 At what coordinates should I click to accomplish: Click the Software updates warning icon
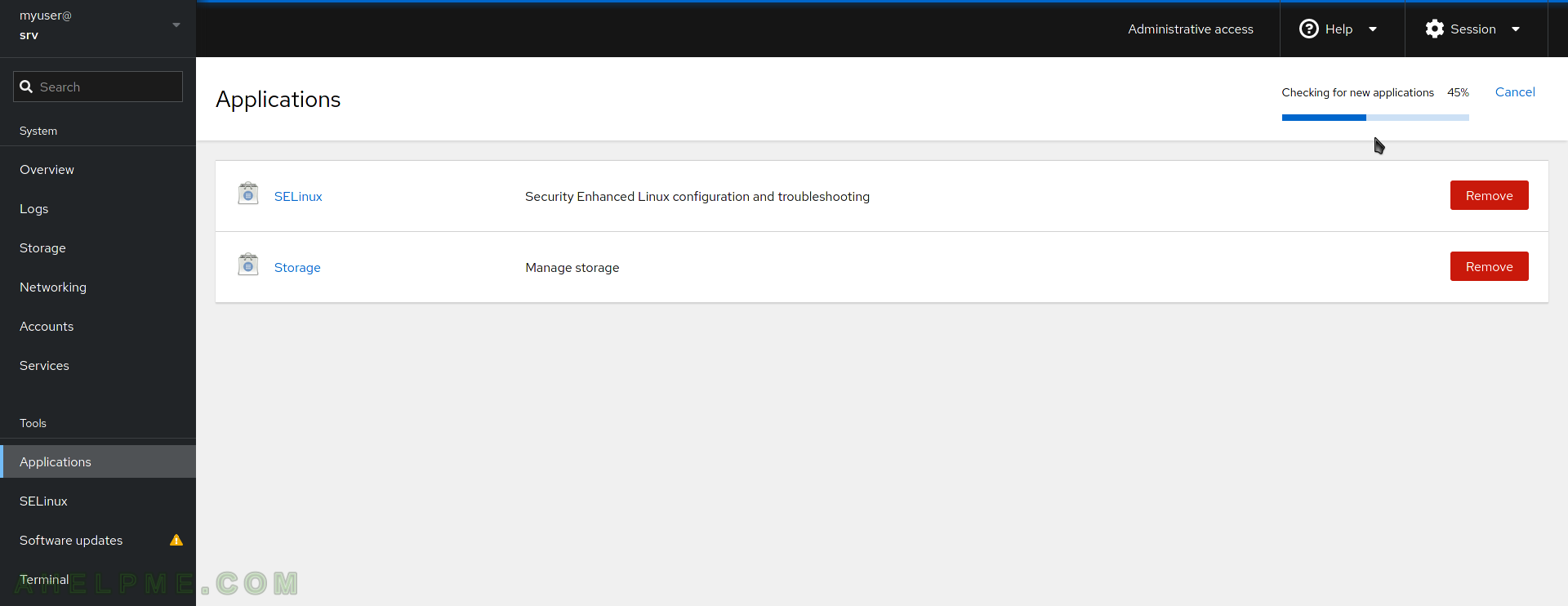pos(176,540)
